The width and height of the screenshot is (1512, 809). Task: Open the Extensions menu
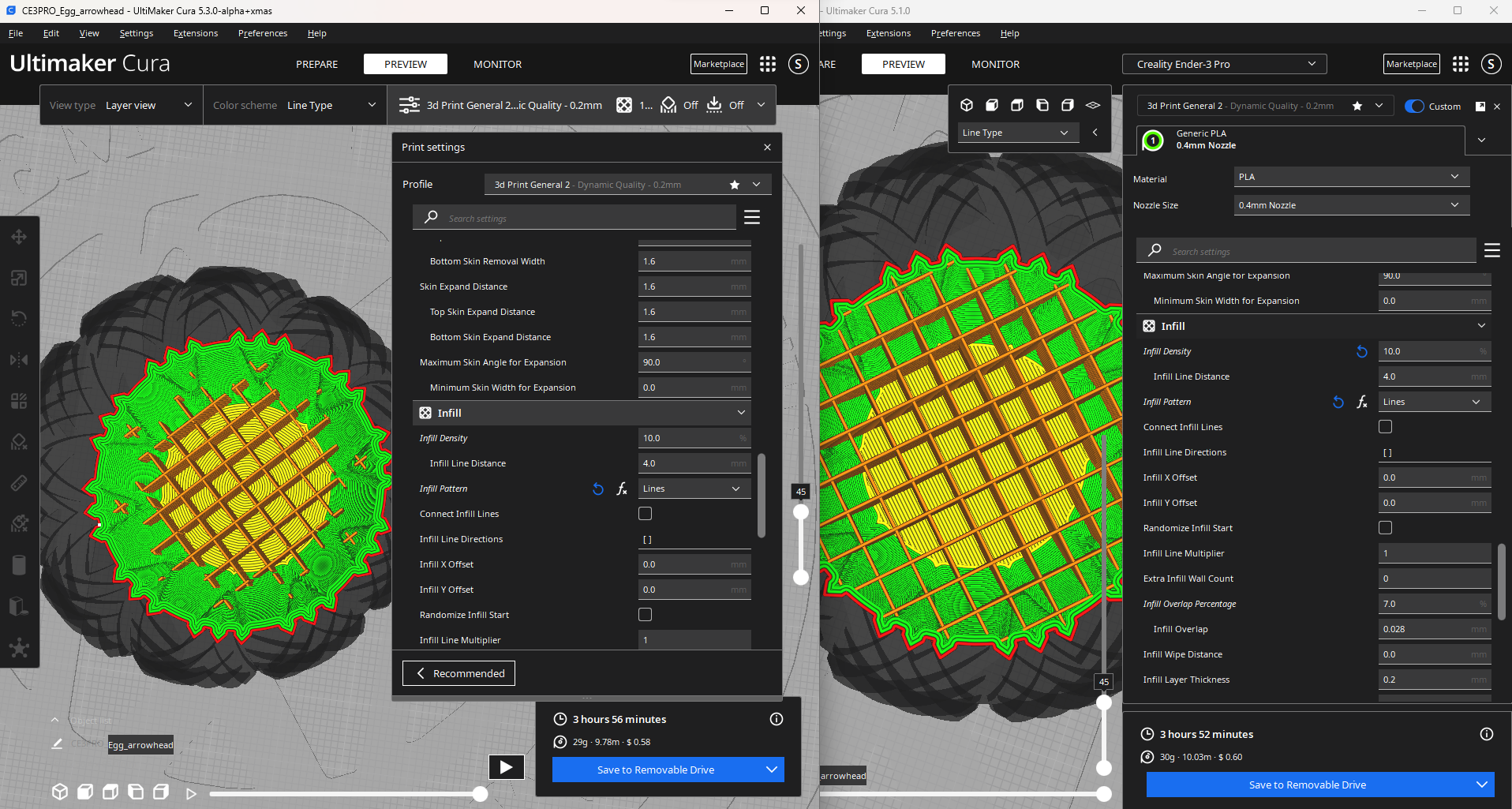point(195,33)
